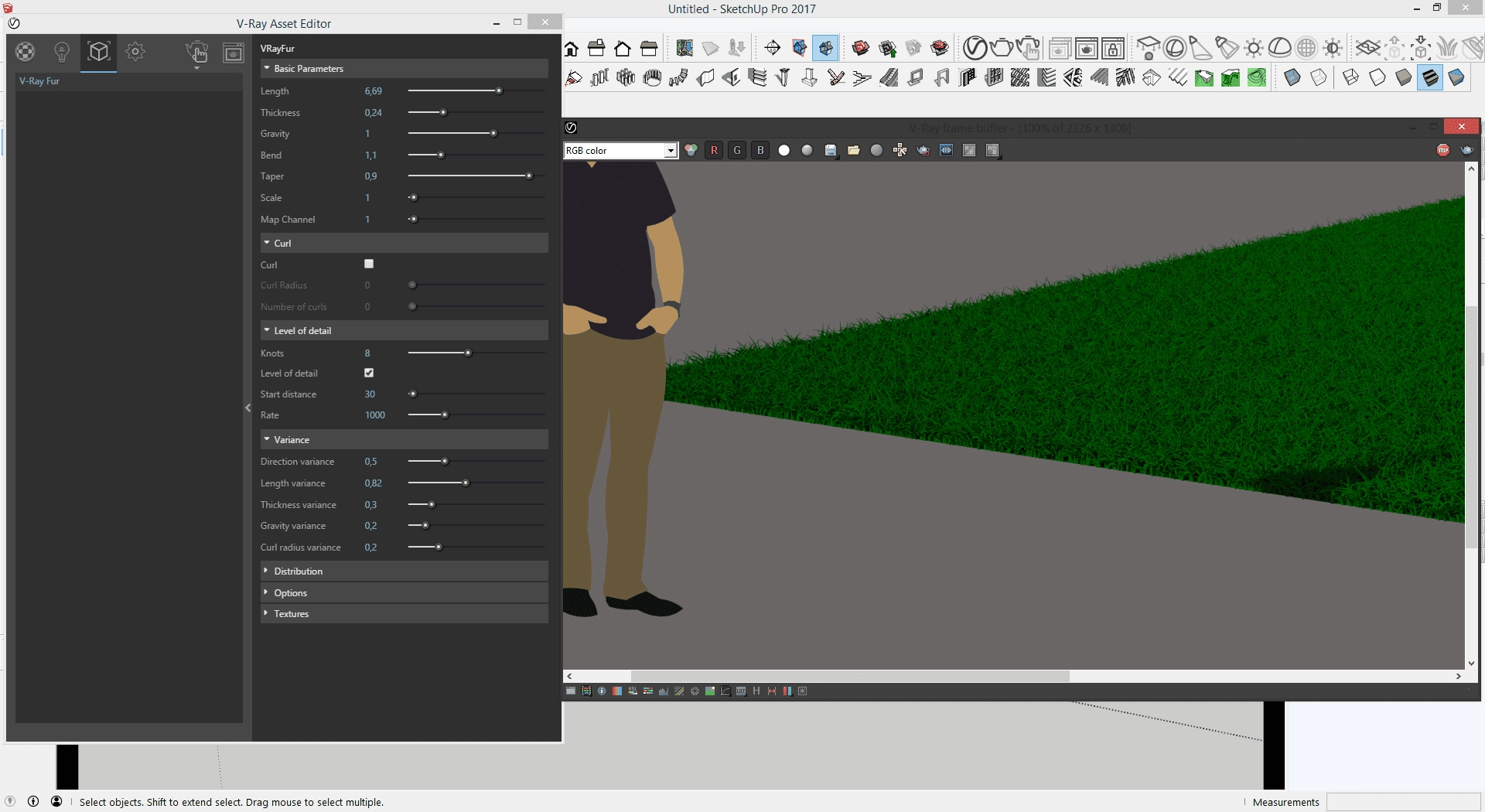Click the V-Ray Render teapot toolbar icon
The width and height of the screenshot is (1485, 812).
[x=1001, y=48]
